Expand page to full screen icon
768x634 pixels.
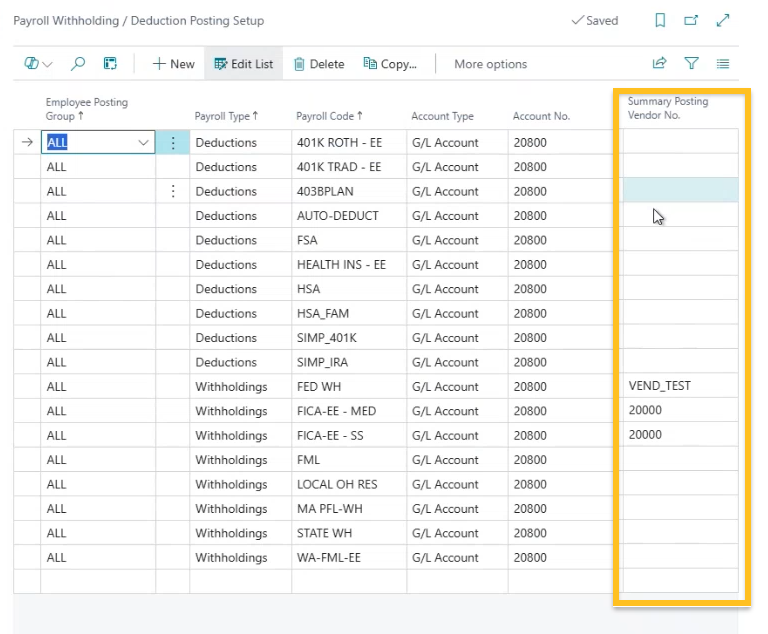[723, 21]
